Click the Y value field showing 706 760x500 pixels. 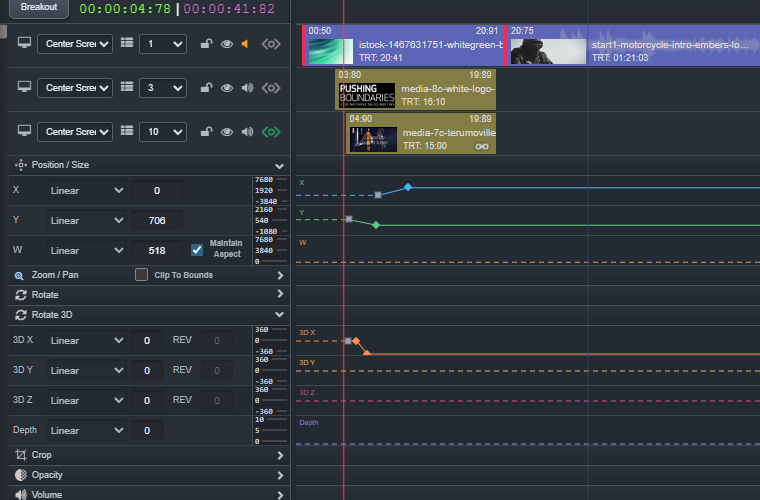(x=157, y=221)
